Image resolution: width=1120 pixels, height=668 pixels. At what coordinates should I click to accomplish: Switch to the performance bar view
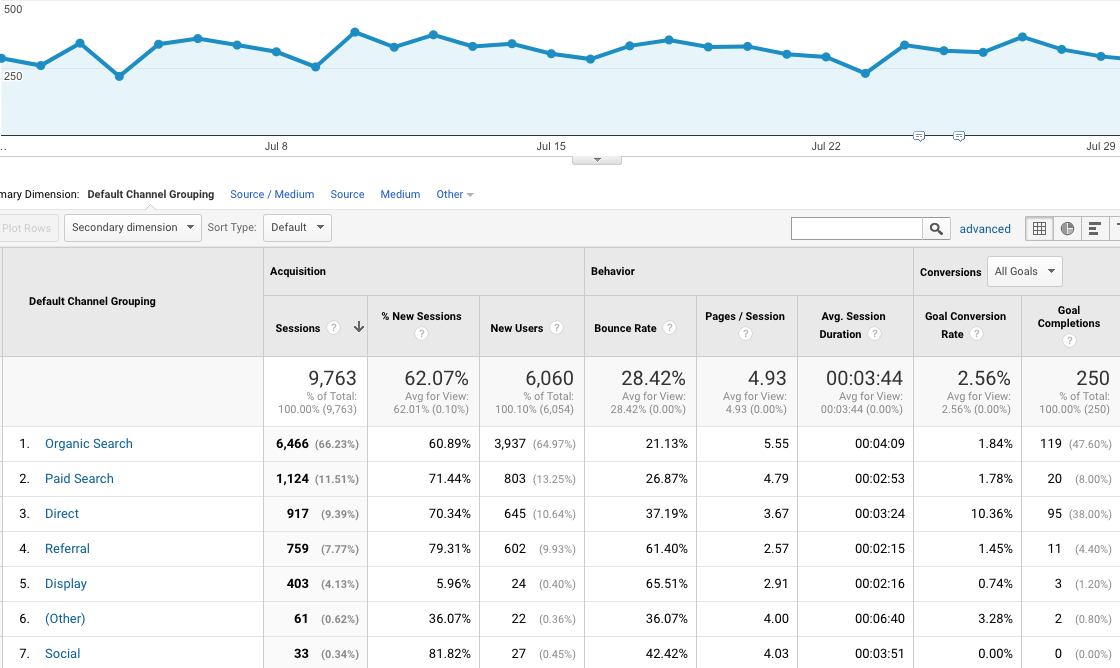click(x=1095, y=229)
